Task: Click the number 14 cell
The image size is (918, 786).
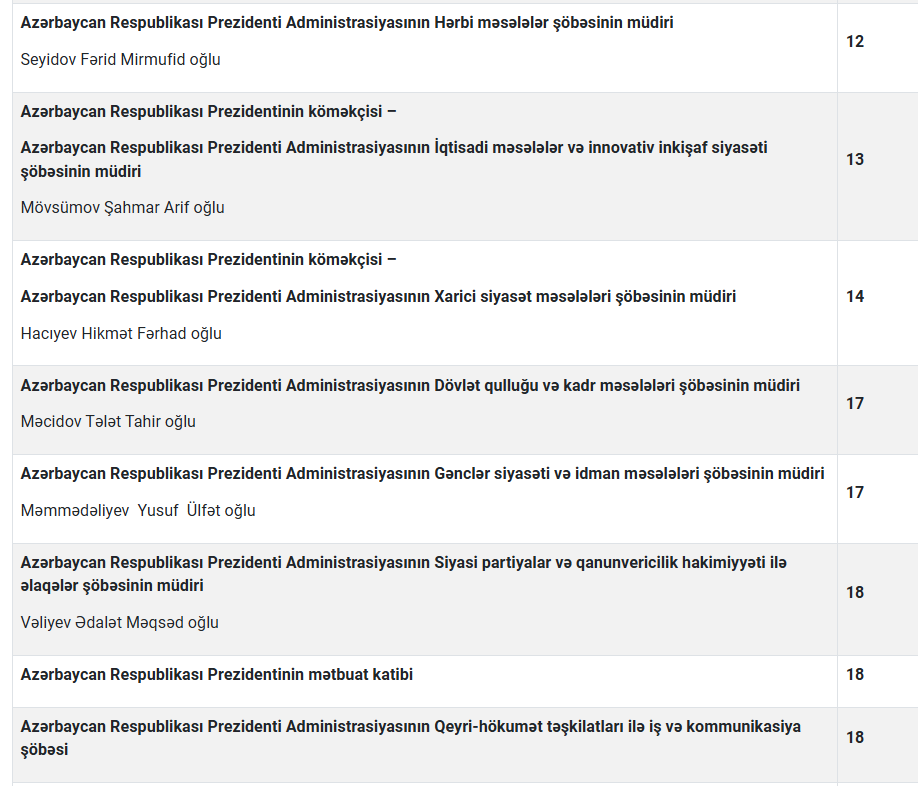Action: coord(855,297)
